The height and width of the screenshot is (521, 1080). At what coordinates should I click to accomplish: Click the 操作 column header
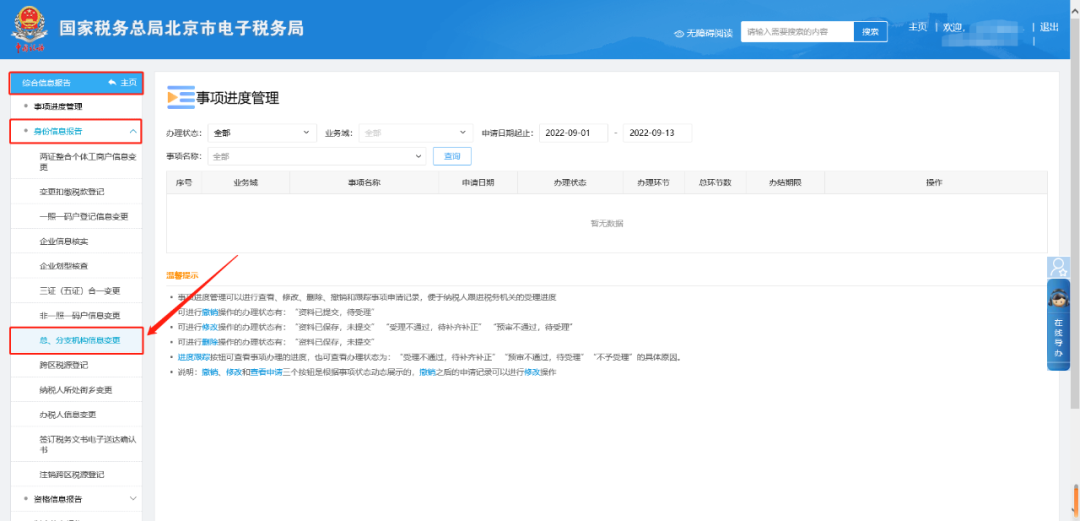click(935, 183)
